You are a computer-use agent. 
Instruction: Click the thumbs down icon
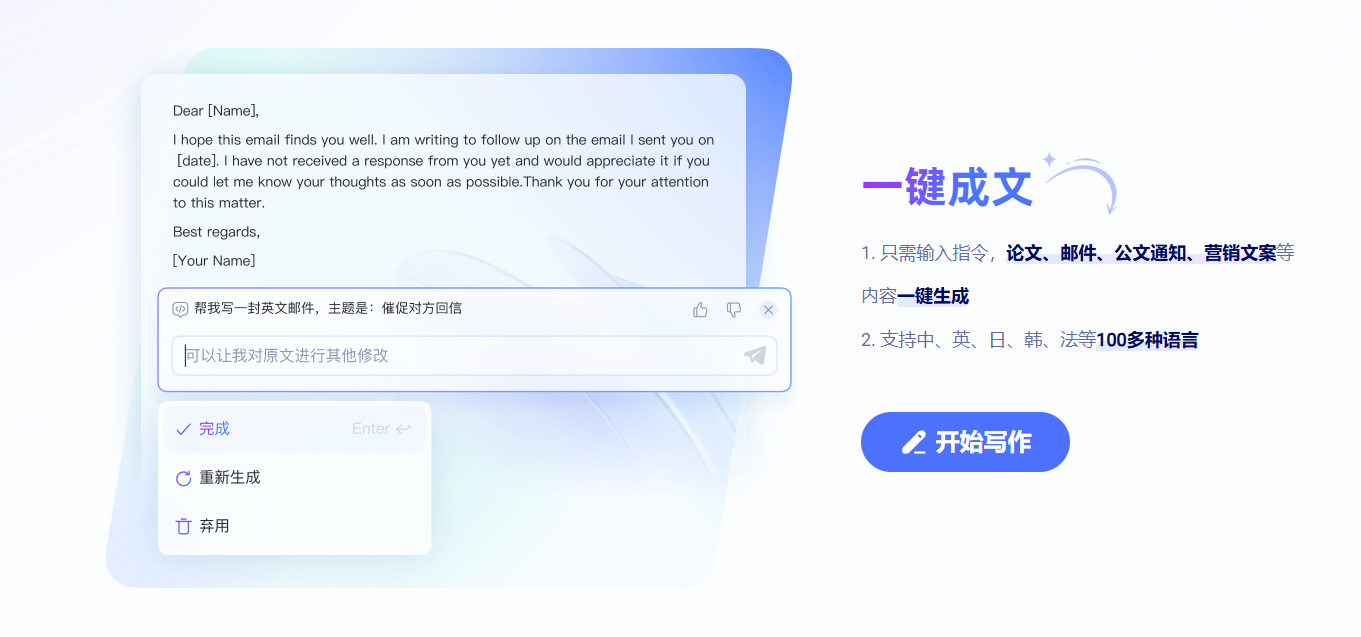click(x=734, y=310)
